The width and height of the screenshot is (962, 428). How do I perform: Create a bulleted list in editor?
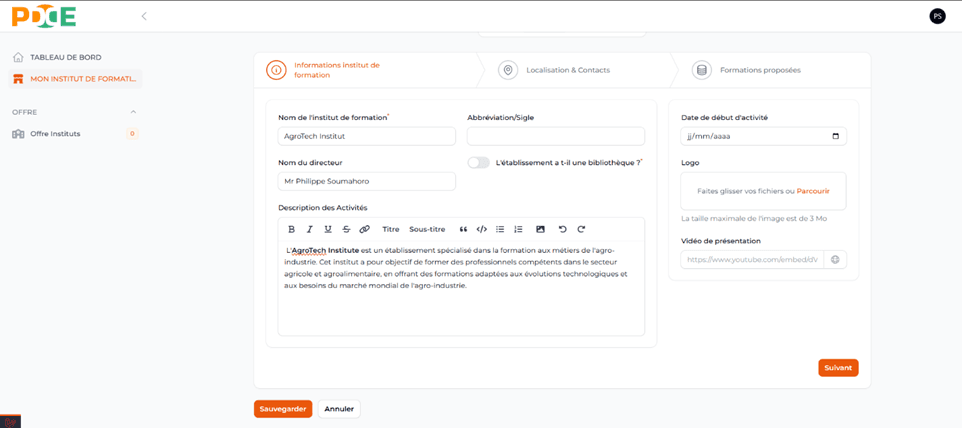coord(500,229)
